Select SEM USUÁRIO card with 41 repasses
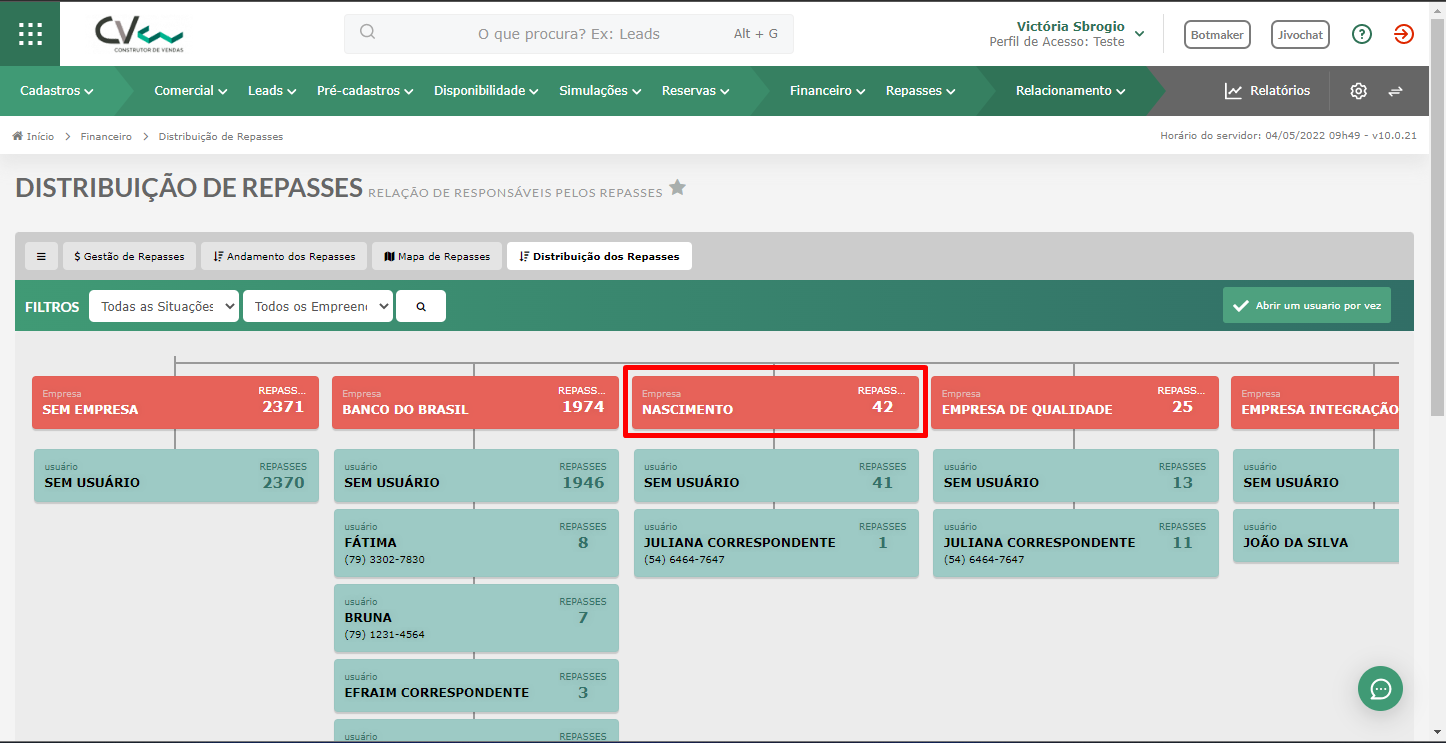 tap(776, 475)
